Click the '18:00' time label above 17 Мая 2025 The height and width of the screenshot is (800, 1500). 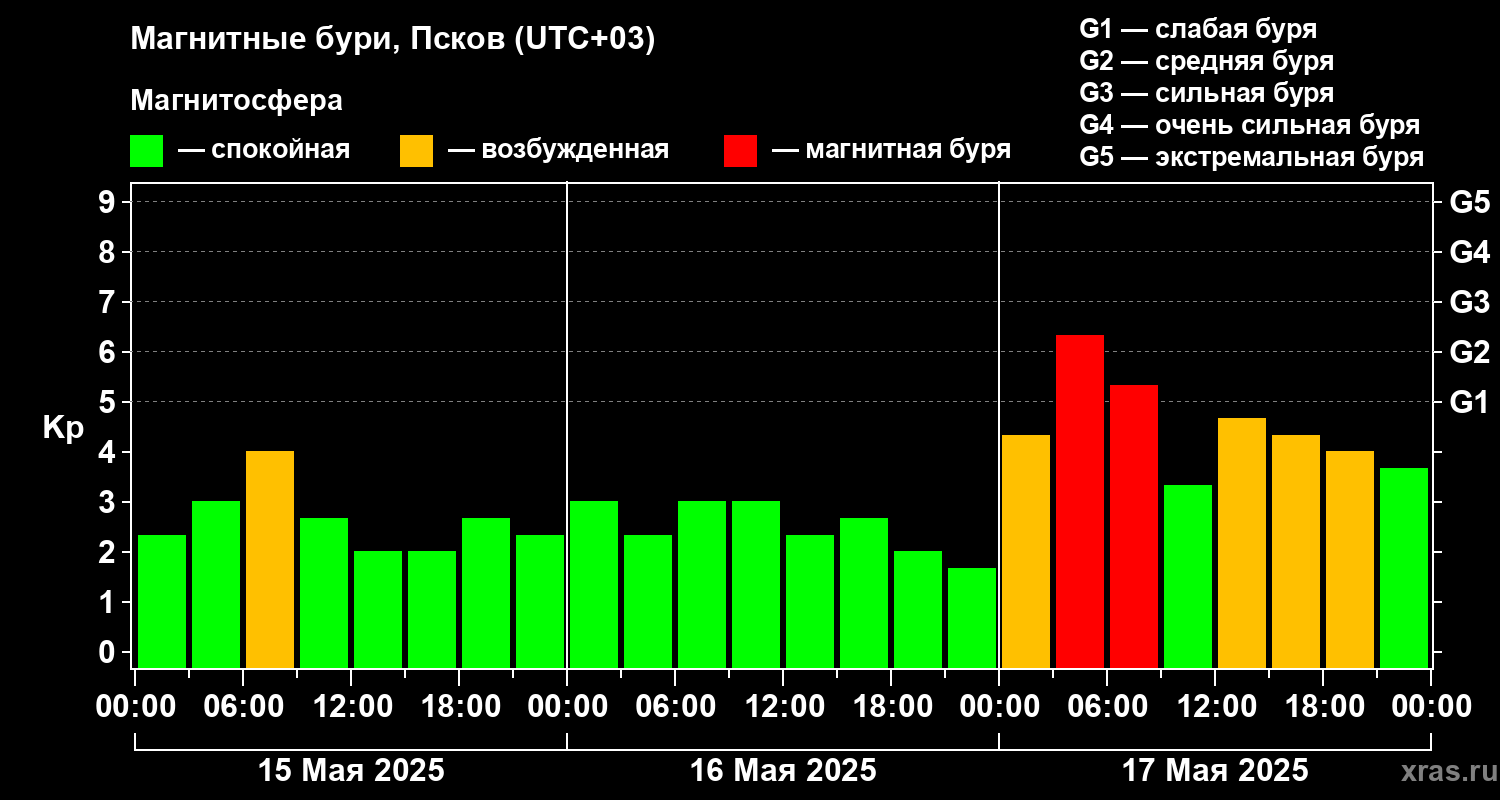1323,706
